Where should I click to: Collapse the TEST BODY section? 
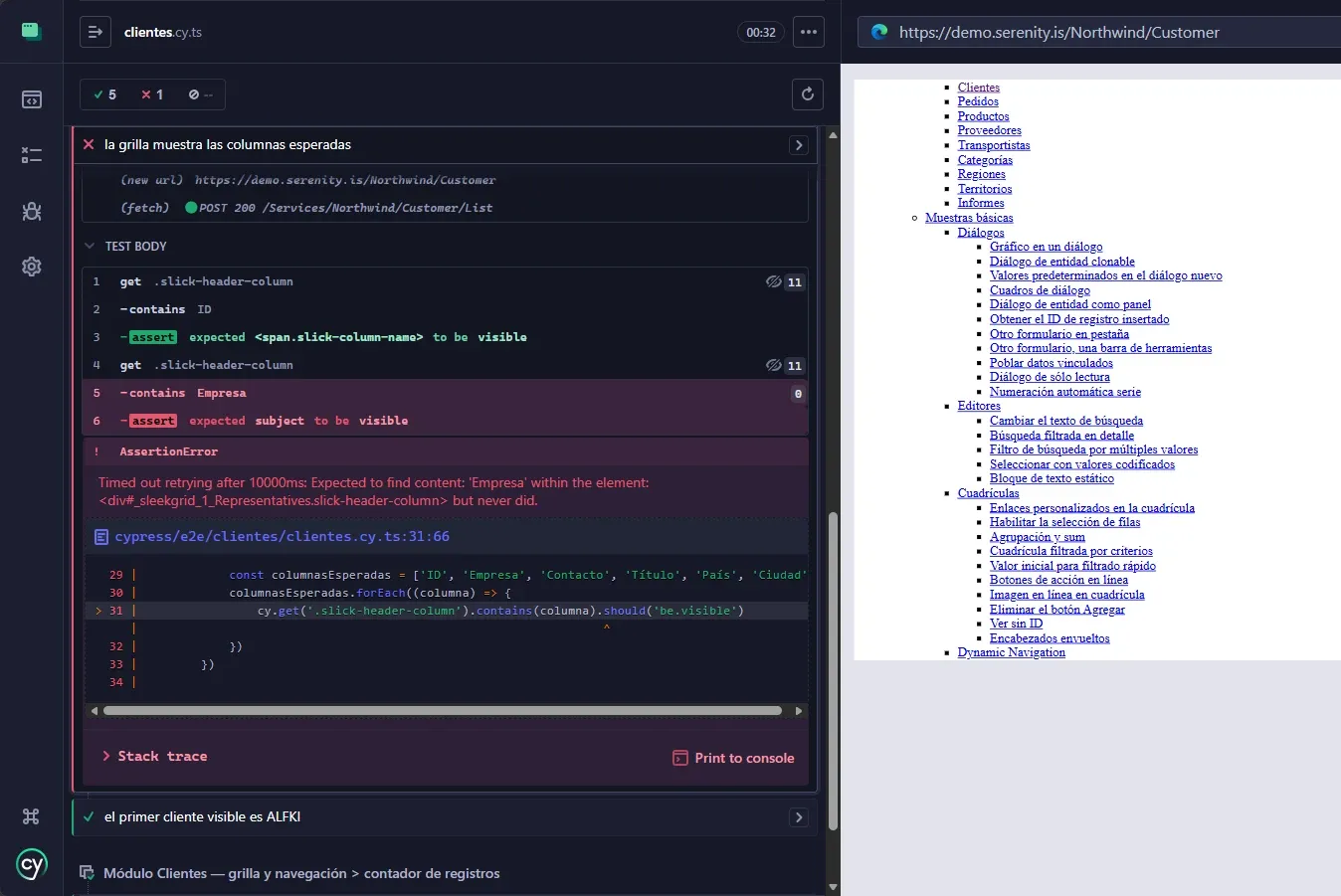[135, 246]
